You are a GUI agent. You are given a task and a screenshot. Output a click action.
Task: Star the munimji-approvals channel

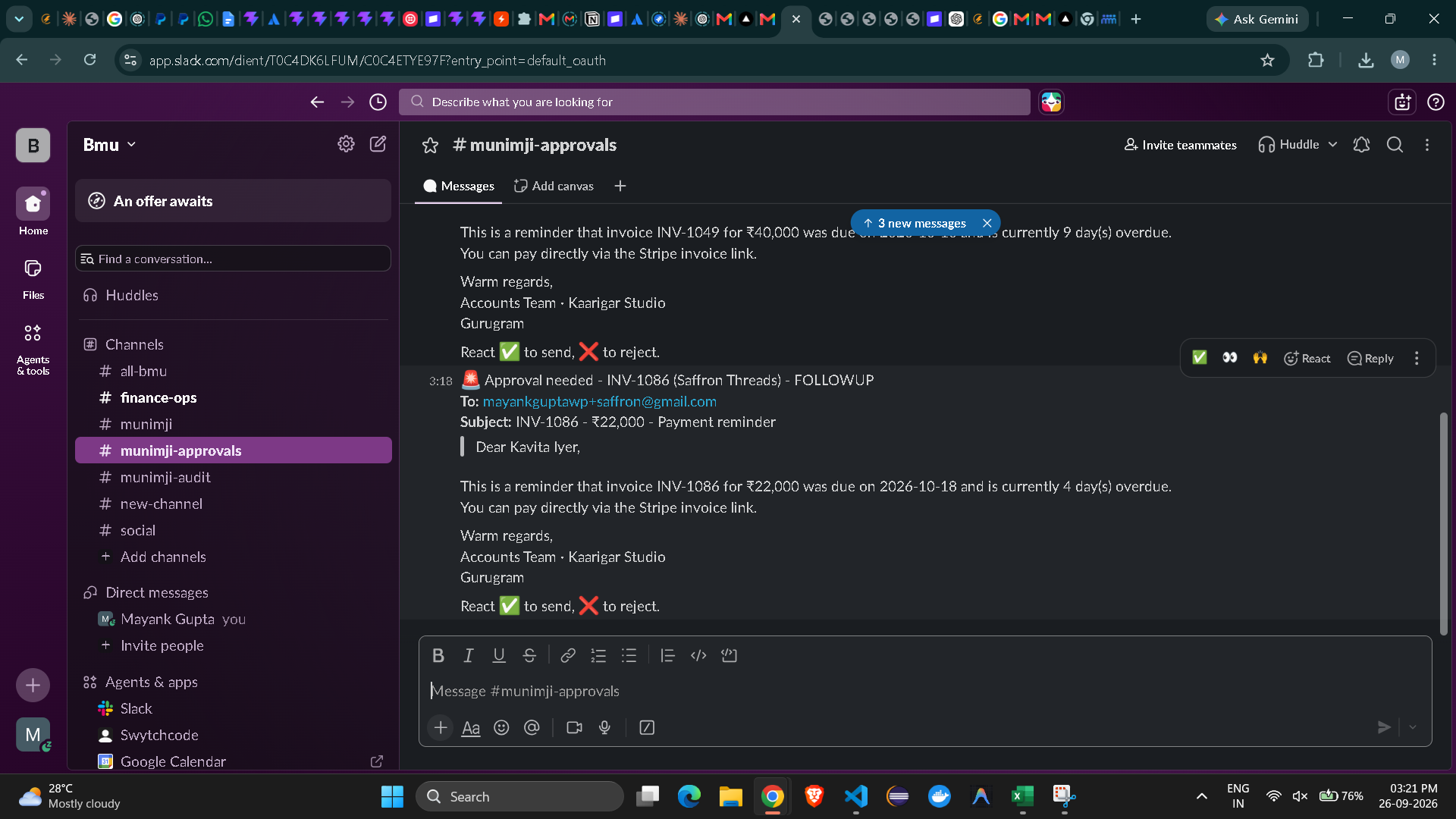[x=430, y=145]
